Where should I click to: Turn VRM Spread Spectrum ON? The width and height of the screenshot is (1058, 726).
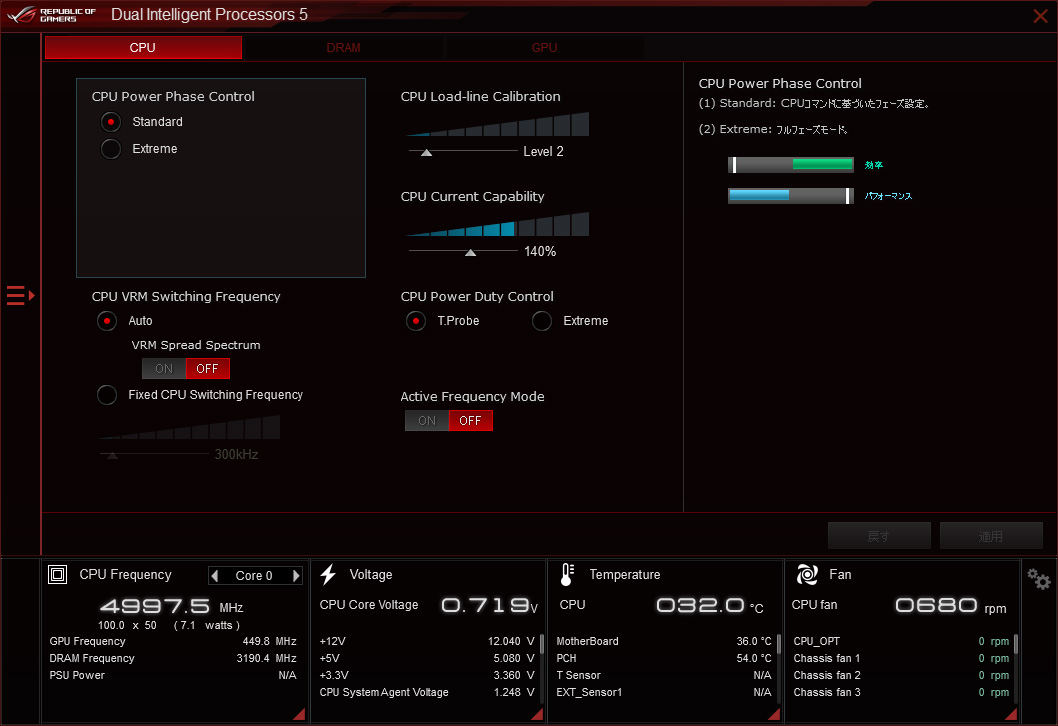click(164, 368)
